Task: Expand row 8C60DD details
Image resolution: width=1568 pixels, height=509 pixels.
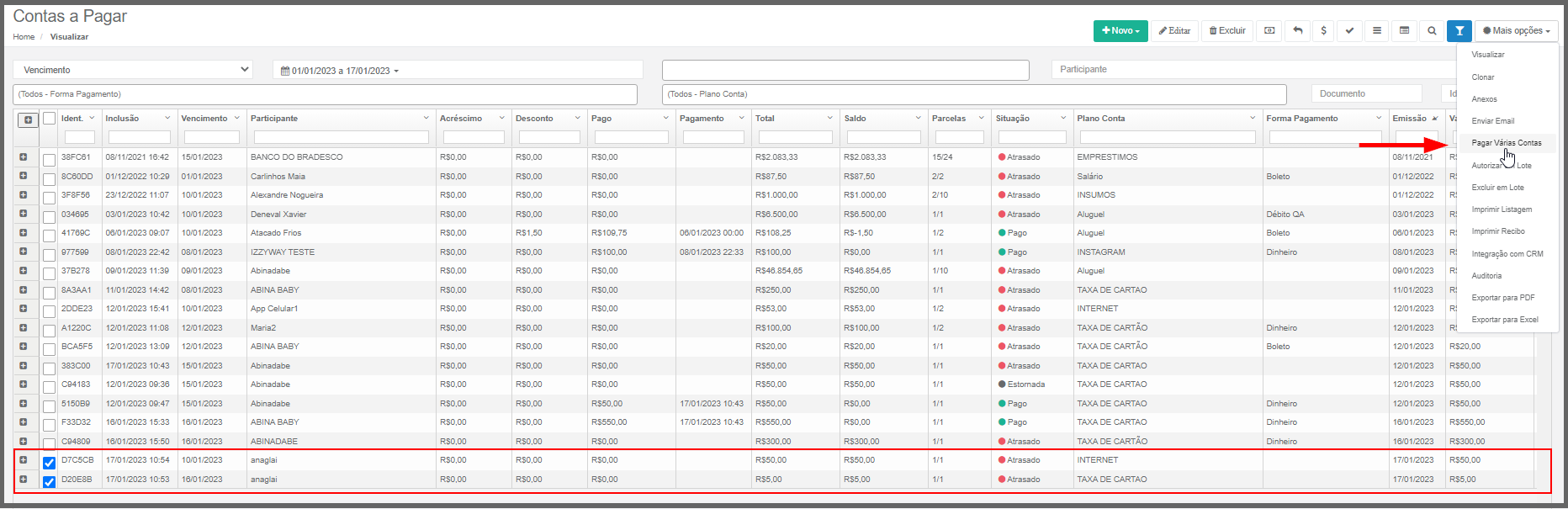Action: click(24, 176)
